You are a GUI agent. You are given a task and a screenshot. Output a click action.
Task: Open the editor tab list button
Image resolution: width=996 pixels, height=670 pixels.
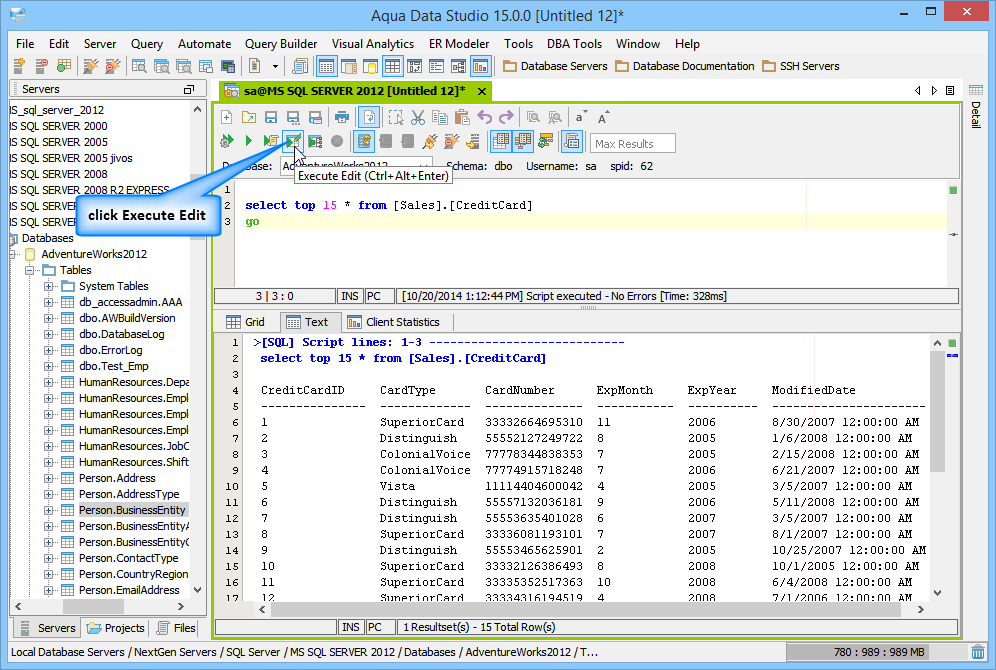click(950, 91)
